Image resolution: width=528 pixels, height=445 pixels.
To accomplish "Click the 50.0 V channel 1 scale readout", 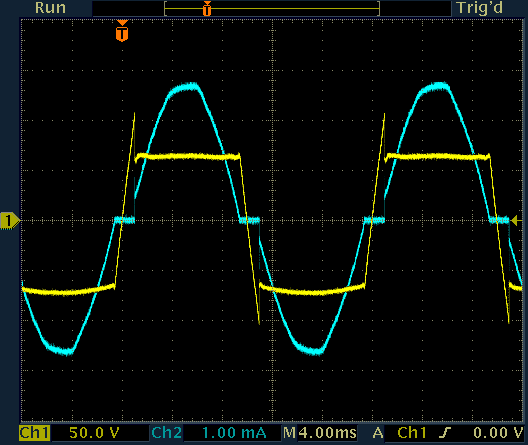I will click(x=94, y=433).
